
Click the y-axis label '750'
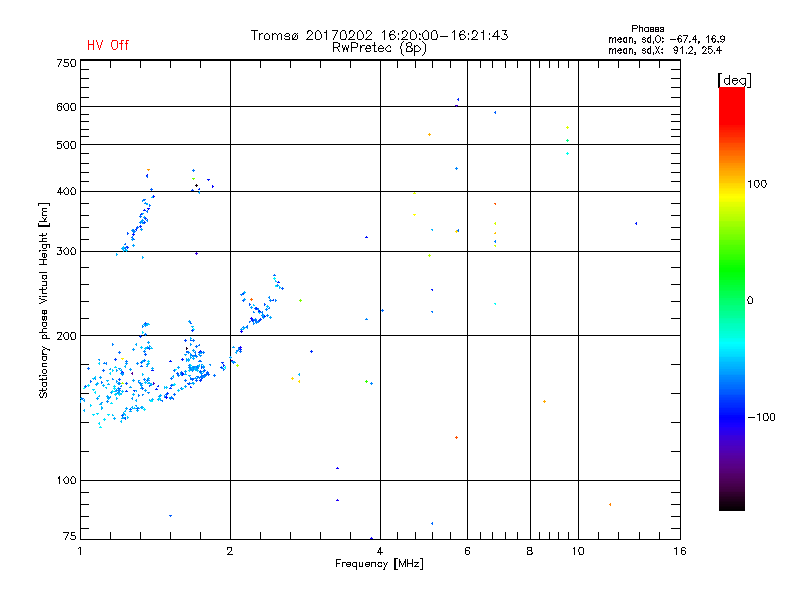point(66,63)
